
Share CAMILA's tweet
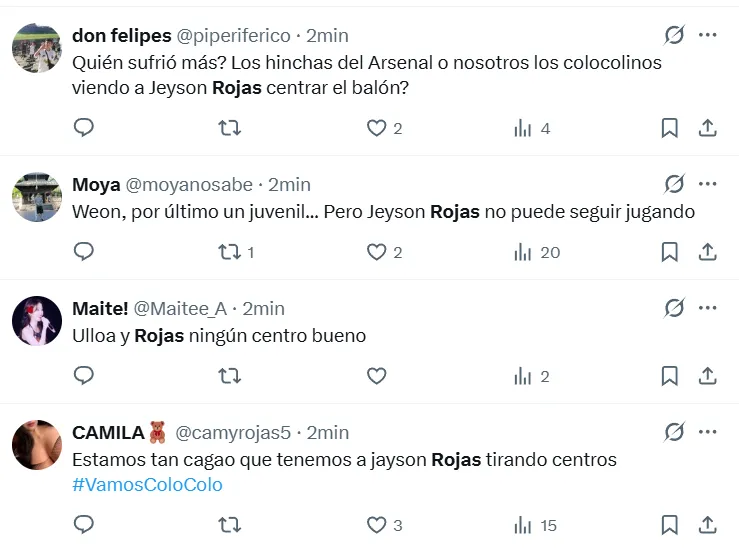[x=707, y=525]
